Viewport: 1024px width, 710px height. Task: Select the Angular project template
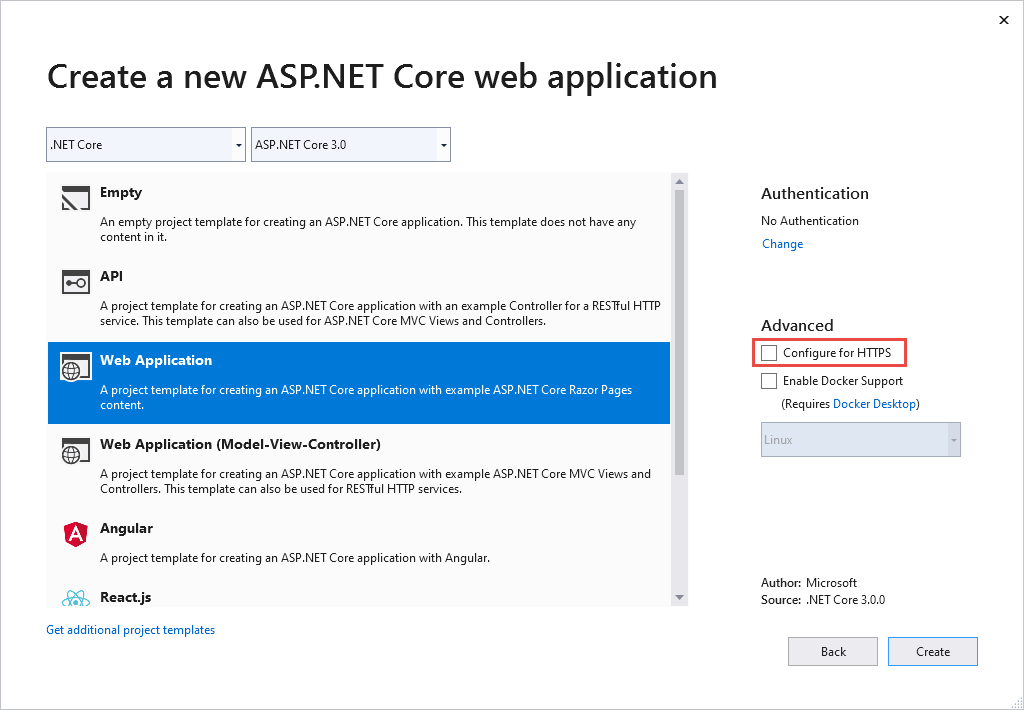click(x=359, y=543)
